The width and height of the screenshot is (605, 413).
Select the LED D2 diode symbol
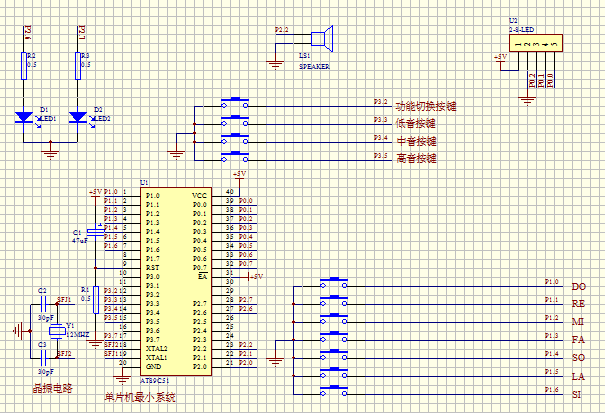pyautogui.click(x=78, y=117)
